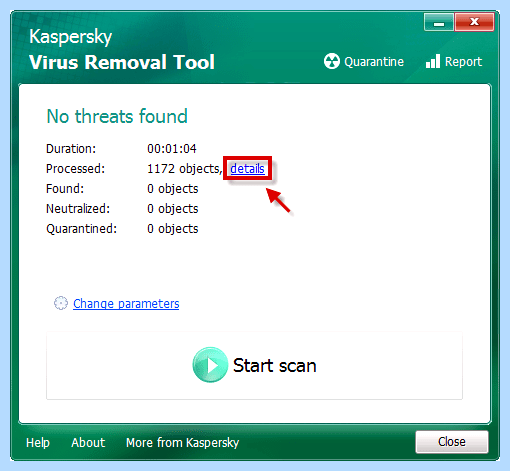Image resolution: width=510 pixels, height=471 pixels.
Task: Select the No threats found heading
Action: click(x=117, y=116)
